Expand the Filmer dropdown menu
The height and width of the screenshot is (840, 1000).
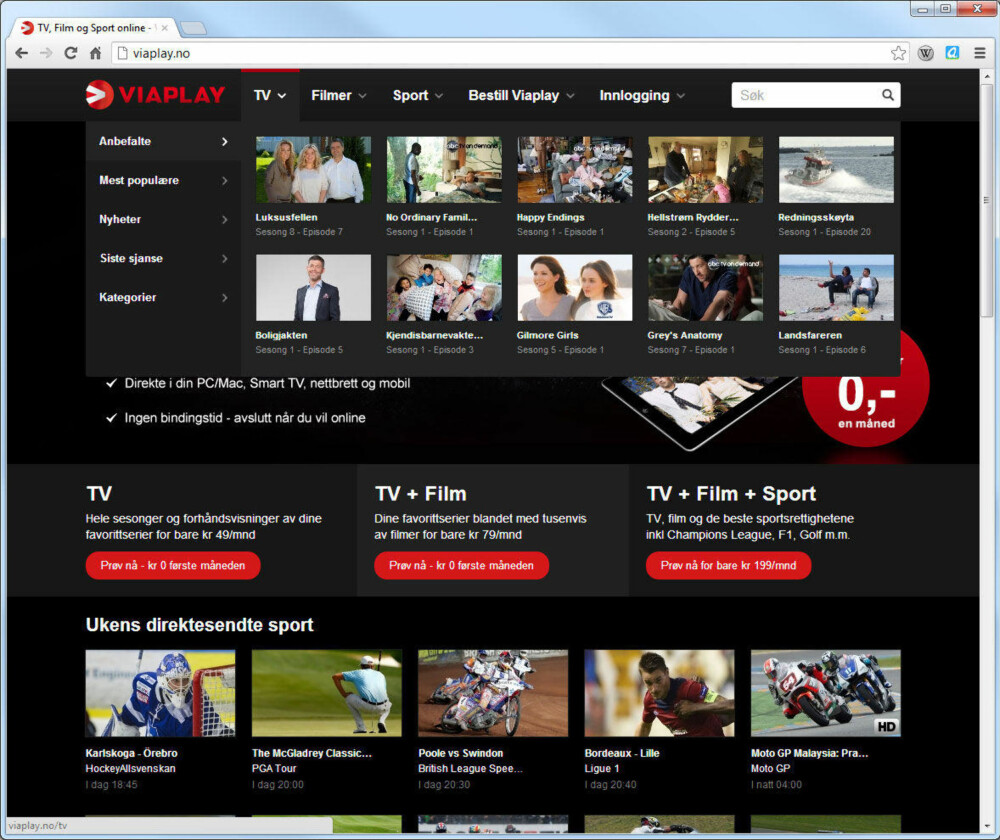pos(339,95)
